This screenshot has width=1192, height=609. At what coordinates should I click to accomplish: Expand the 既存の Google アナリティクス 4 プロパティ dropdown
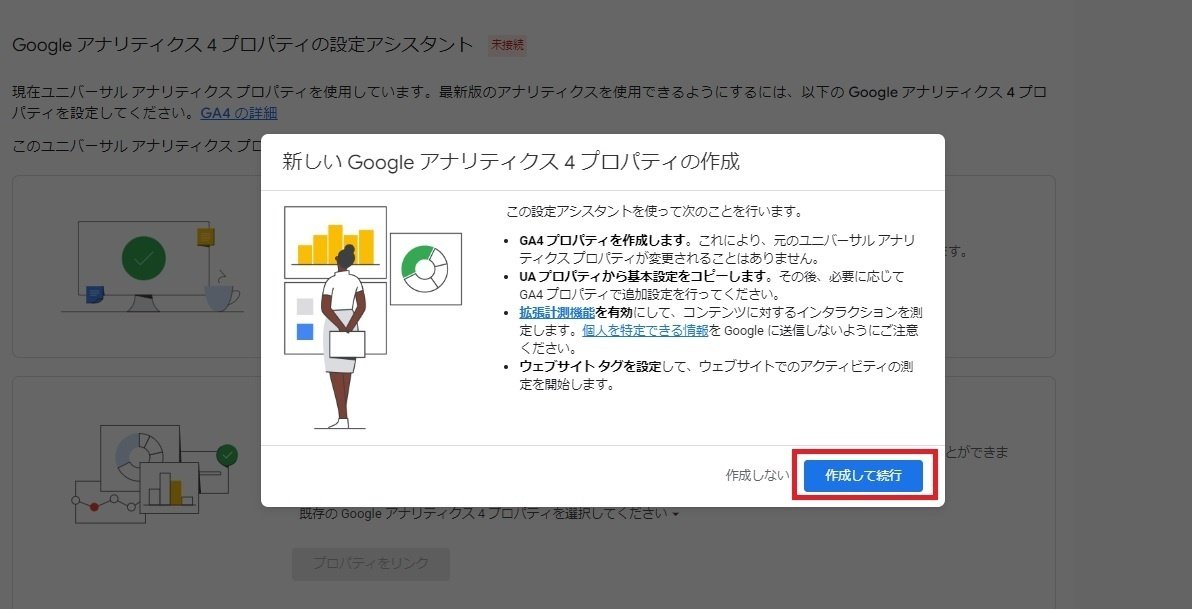(490, 514)
